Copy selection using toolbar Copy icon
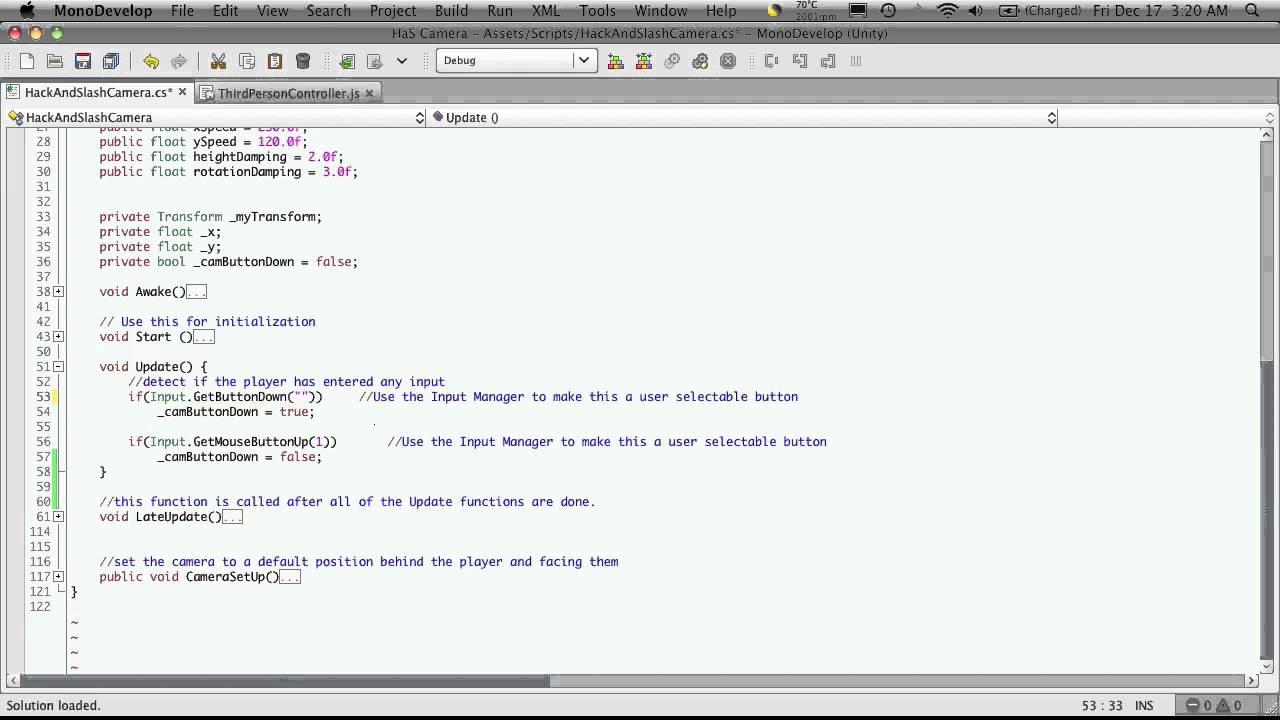 [x=247, y=61]
